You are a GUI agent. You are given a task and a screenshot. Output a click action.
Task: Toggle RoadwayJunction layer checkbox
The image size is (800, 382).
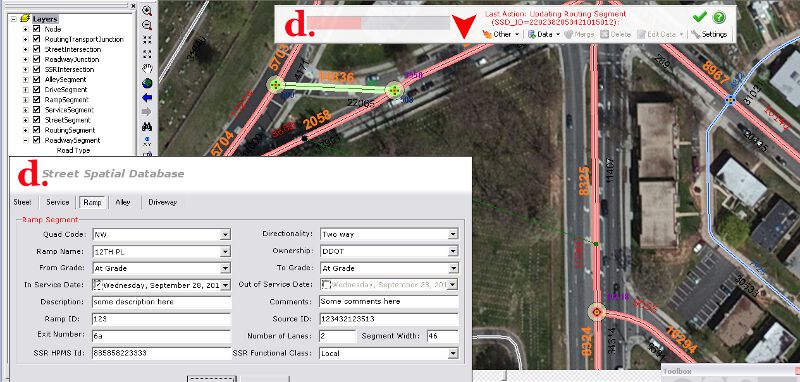point(36,59)
